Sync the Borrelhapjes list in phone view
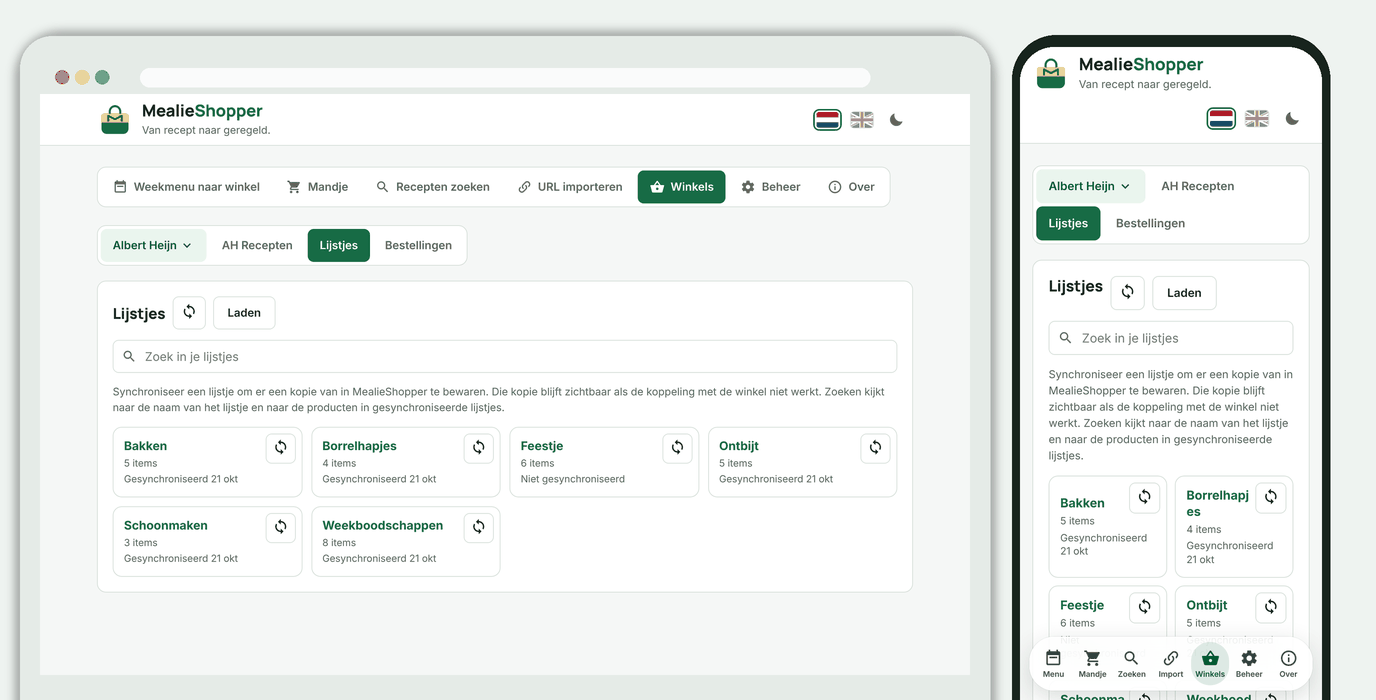This screenshot has height=700, width=1376. tap(1271, 497)
